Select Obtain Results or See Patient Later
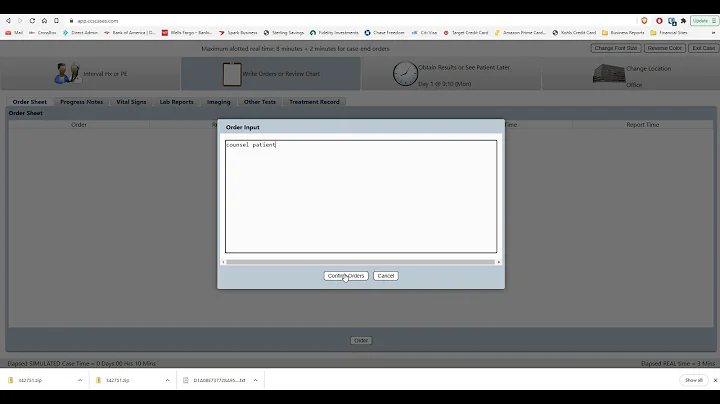Screen dimensions: 720x404 pyautogui.click(x=464, y=67)
